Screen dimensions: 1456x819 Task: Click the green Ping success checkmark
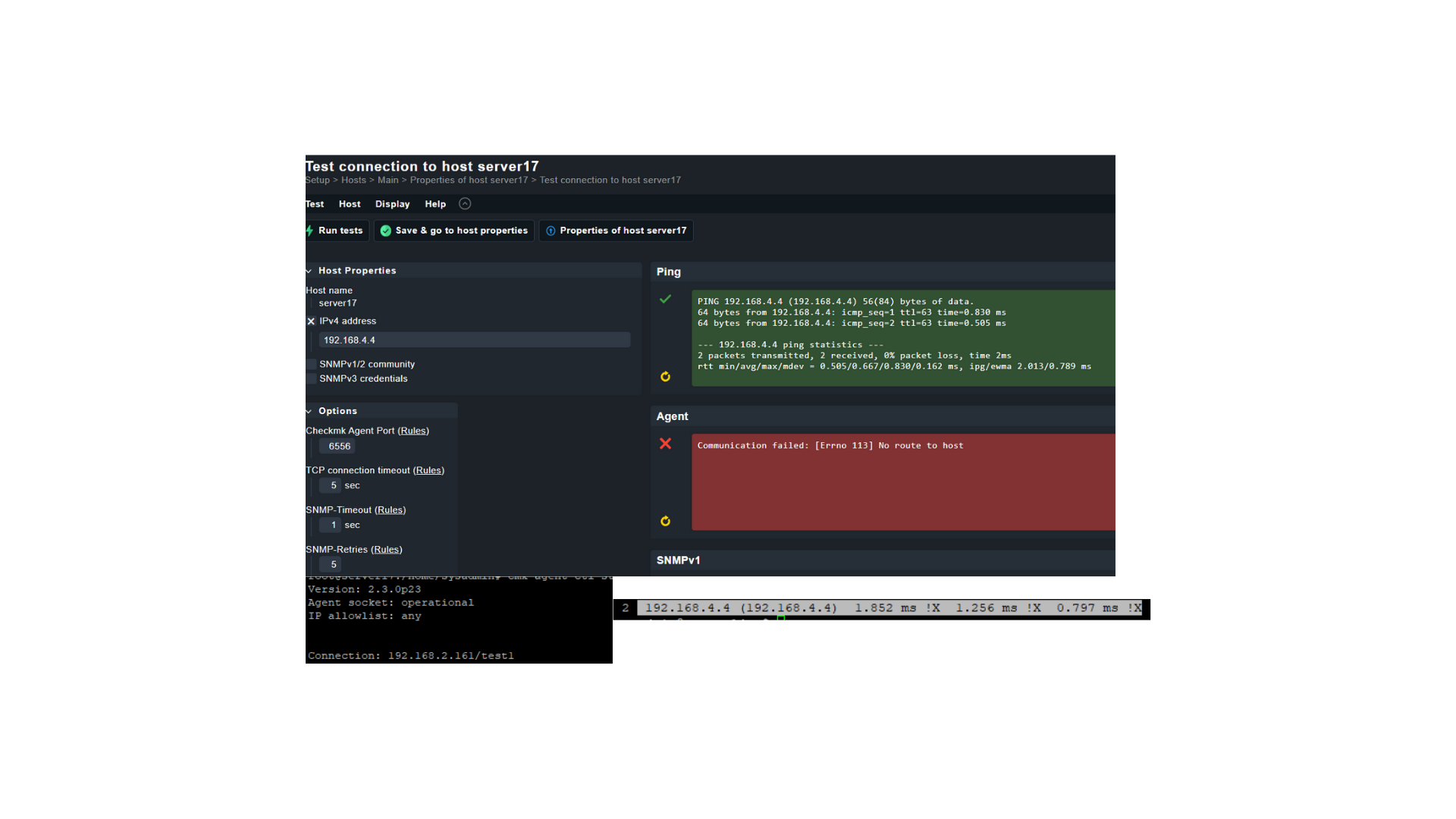665,300
